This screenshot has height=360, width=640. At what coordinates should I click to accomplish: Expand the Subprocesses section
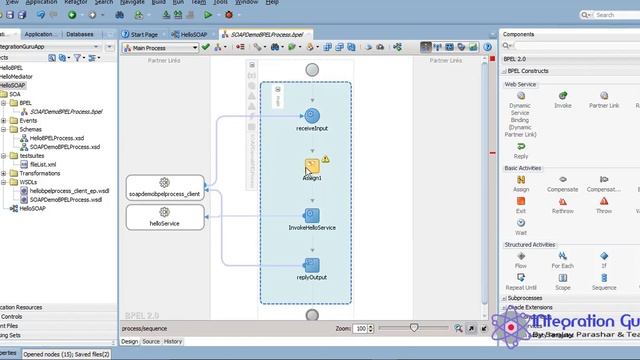click(x=504, y=298)
